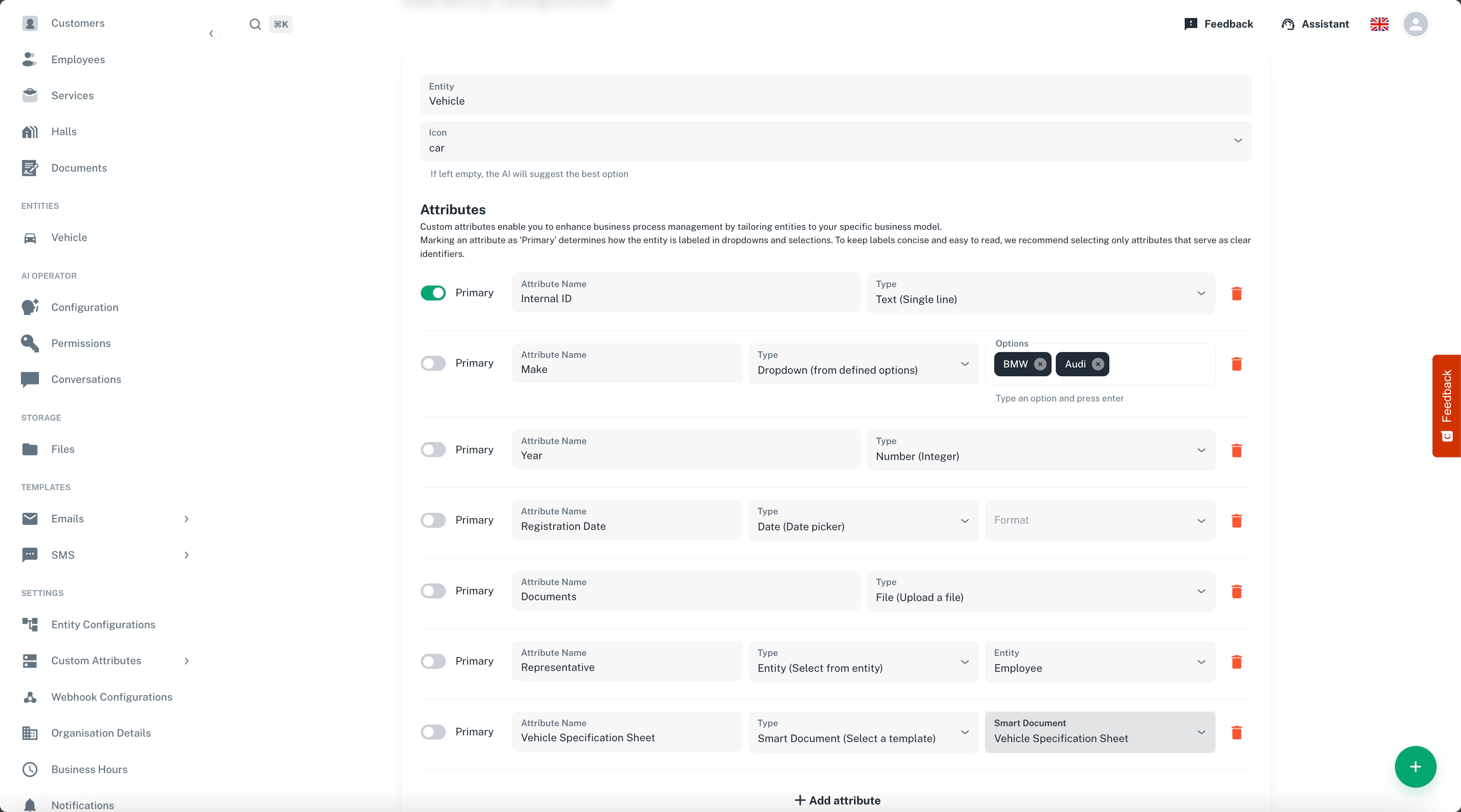Remove the Audi option chip
This screenshot has width=1461, height=812.
click(x=1098, y=364)
